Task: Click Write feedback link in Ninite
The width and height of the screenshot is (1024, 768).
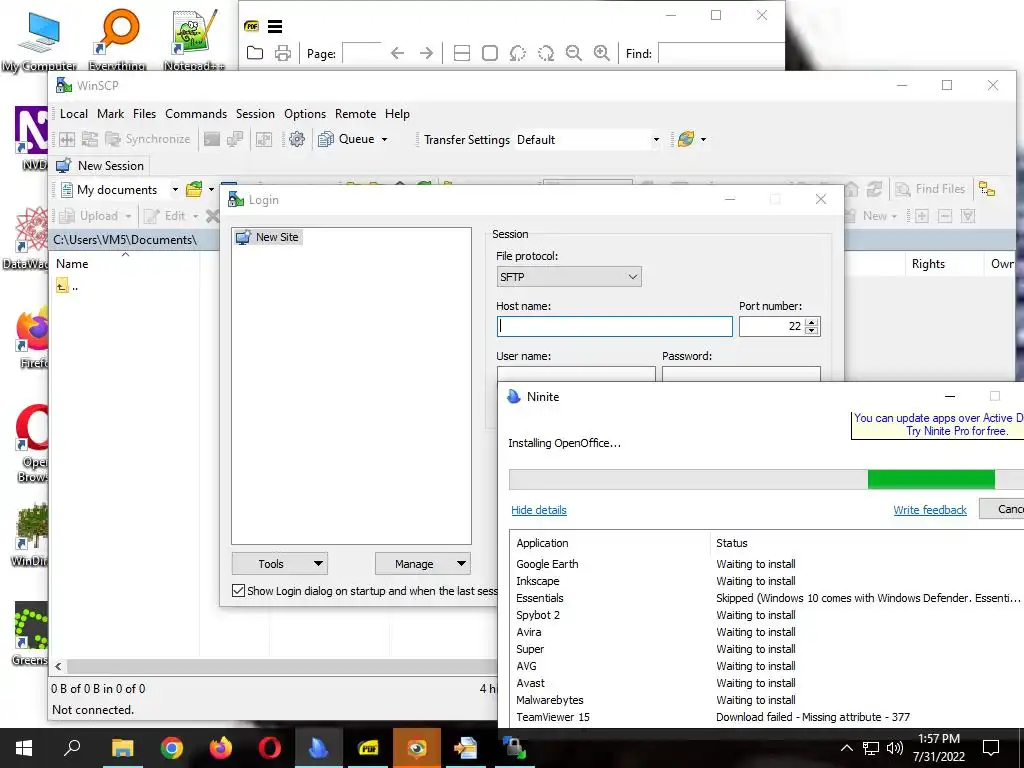Action: click(930, 510)
